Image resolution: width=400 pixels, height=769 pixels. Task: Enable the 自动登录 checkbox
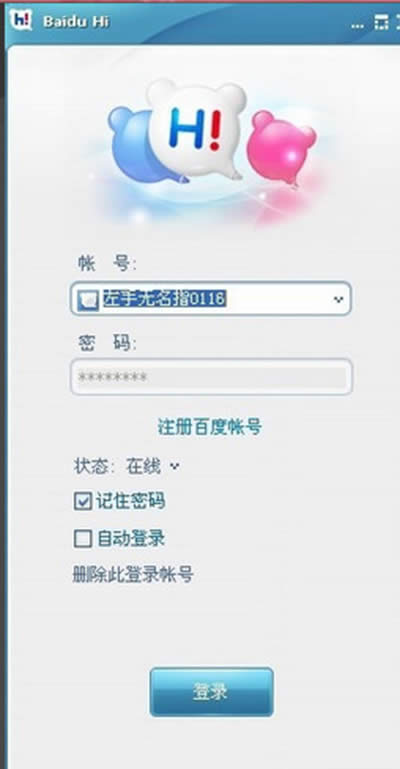click(83, 538)
